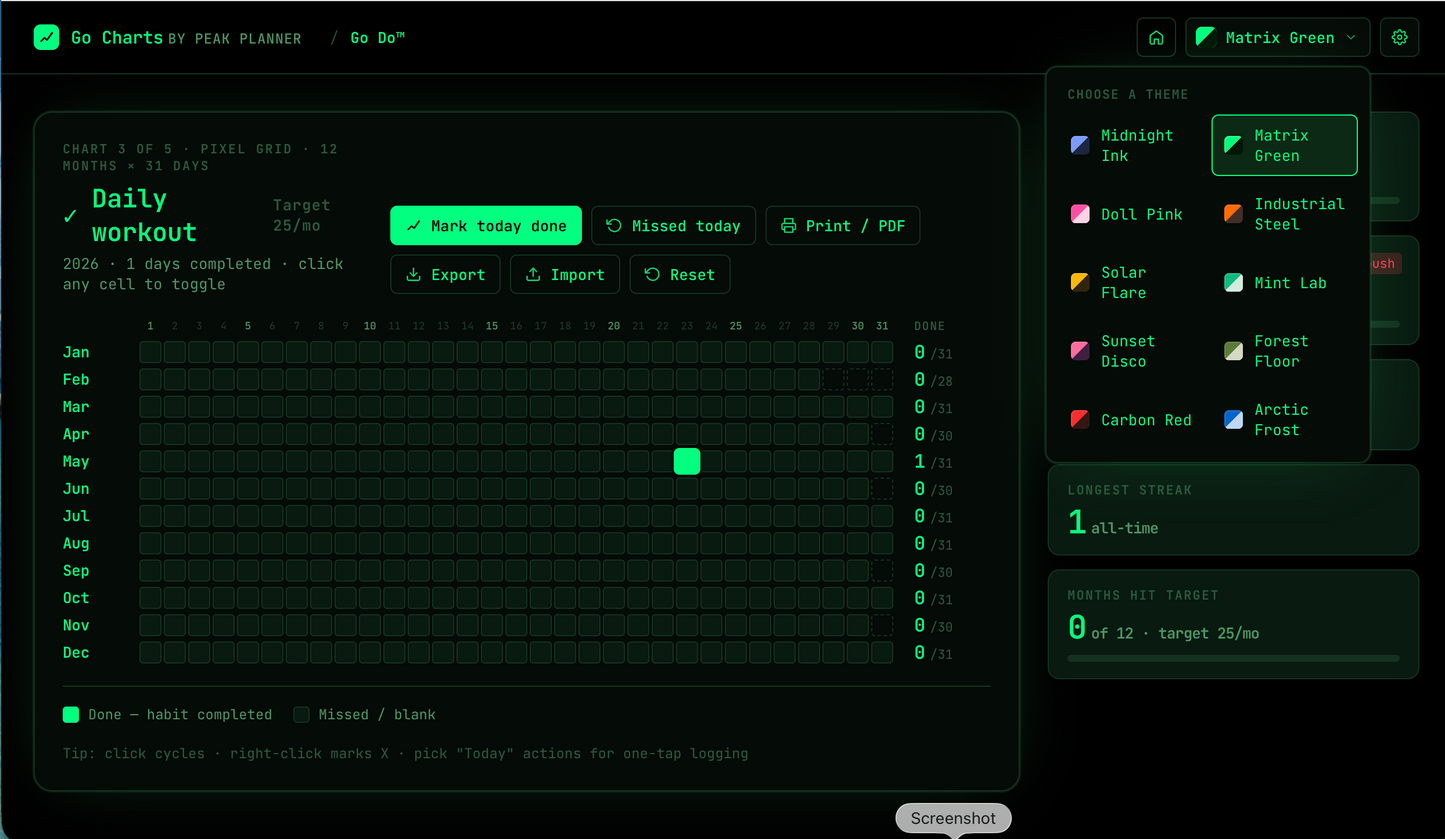Viewport: 1445px width, 839px height.
Task: Click the Daily workout heading
Action: coord(145,215)
